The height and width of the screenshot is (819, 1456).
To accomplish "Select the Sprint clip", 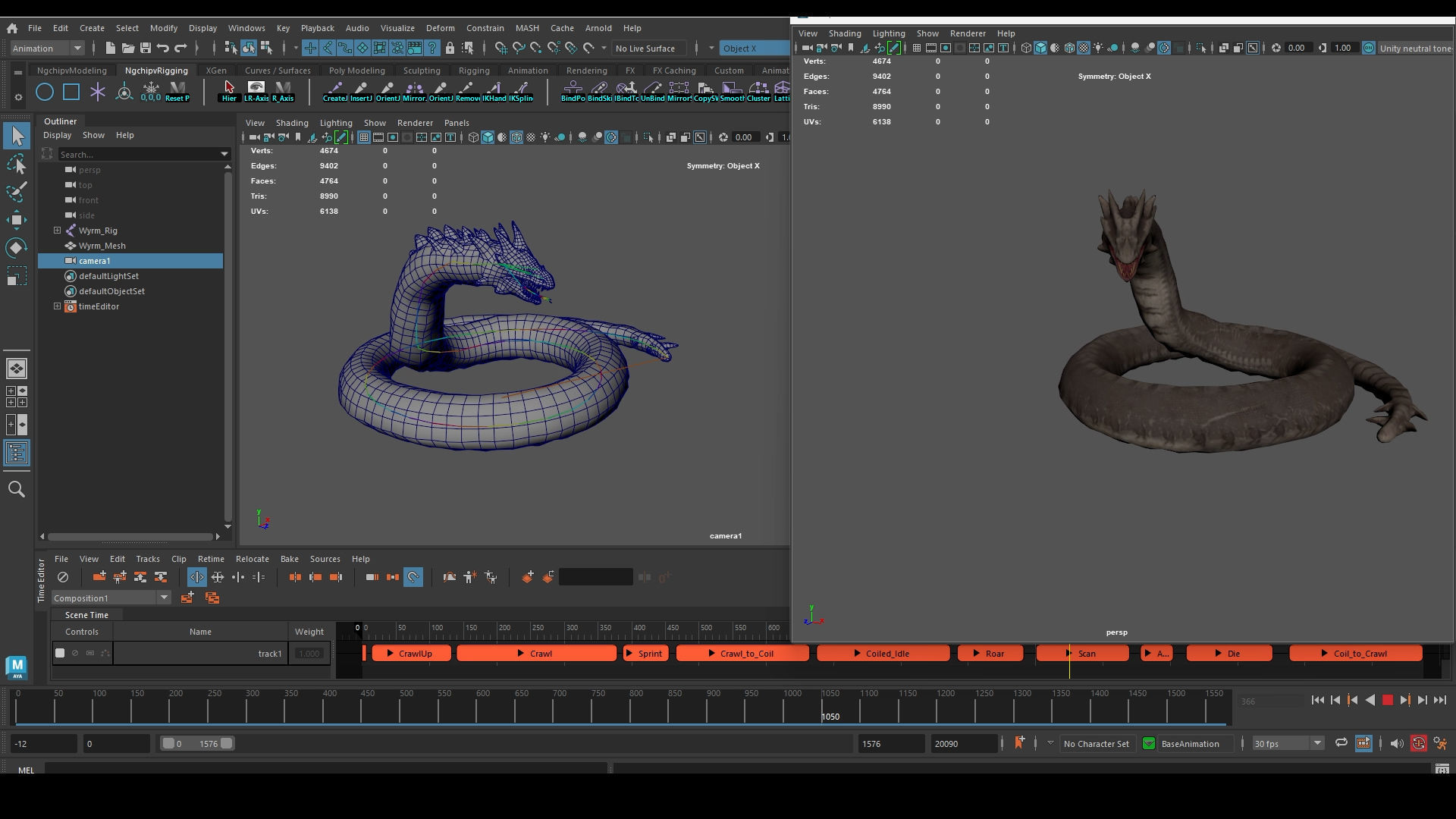I will tap(645, 654).
